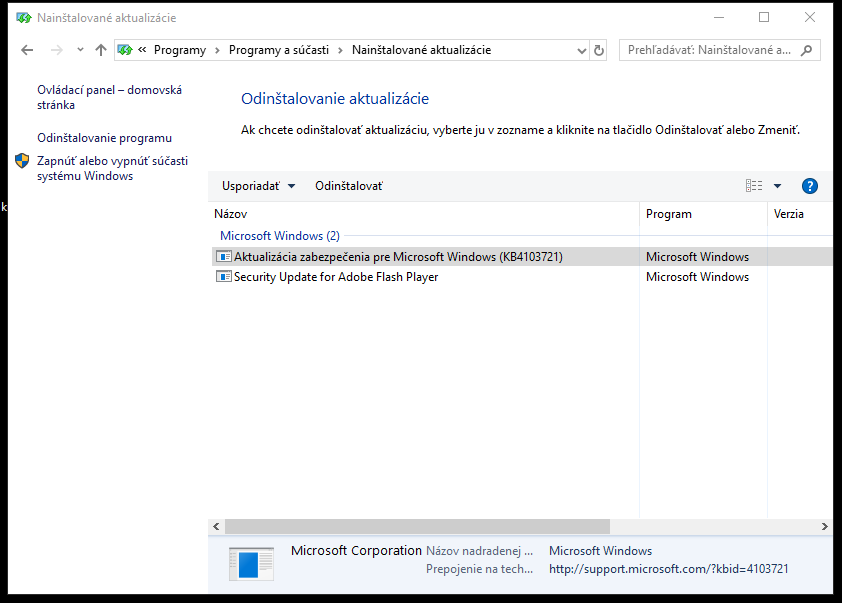
Task: Click Microsoft Corporation in details pane
Action: point(357,550)
